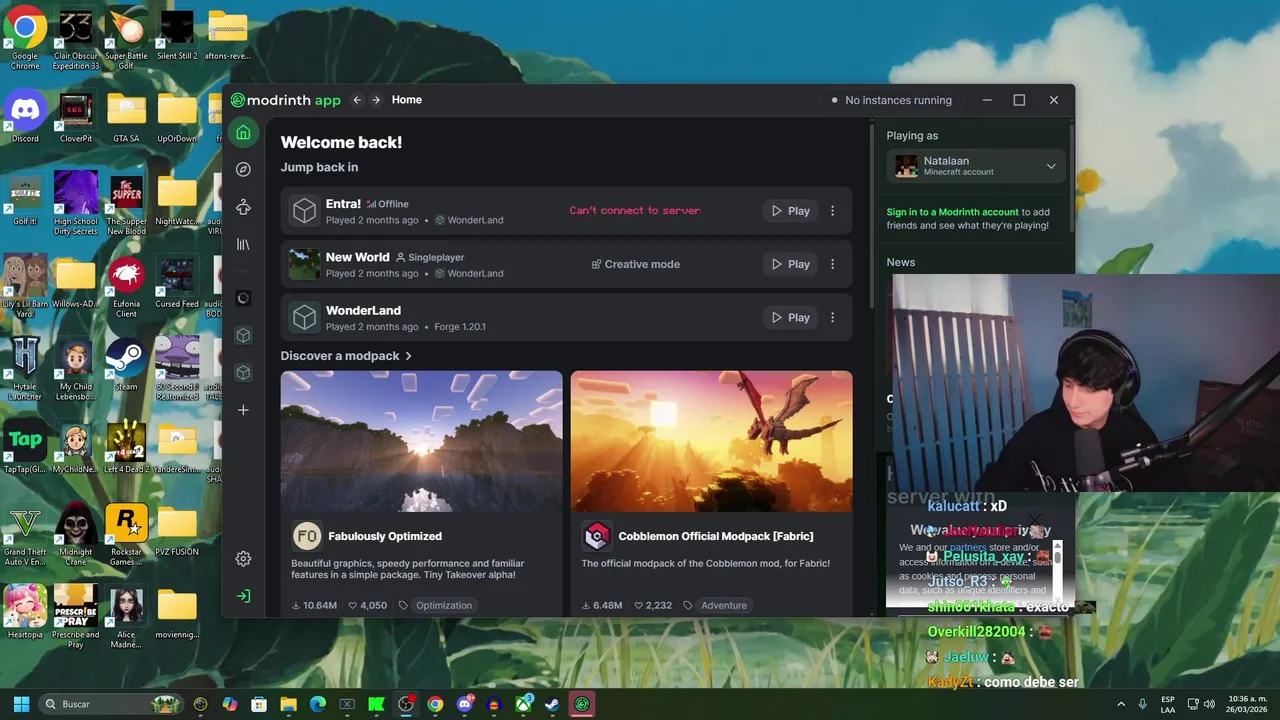Click the 'Creative mode' label
The width and height of the screenshot is (1280, 720).
pyautogui.click(x=635, y=264)
